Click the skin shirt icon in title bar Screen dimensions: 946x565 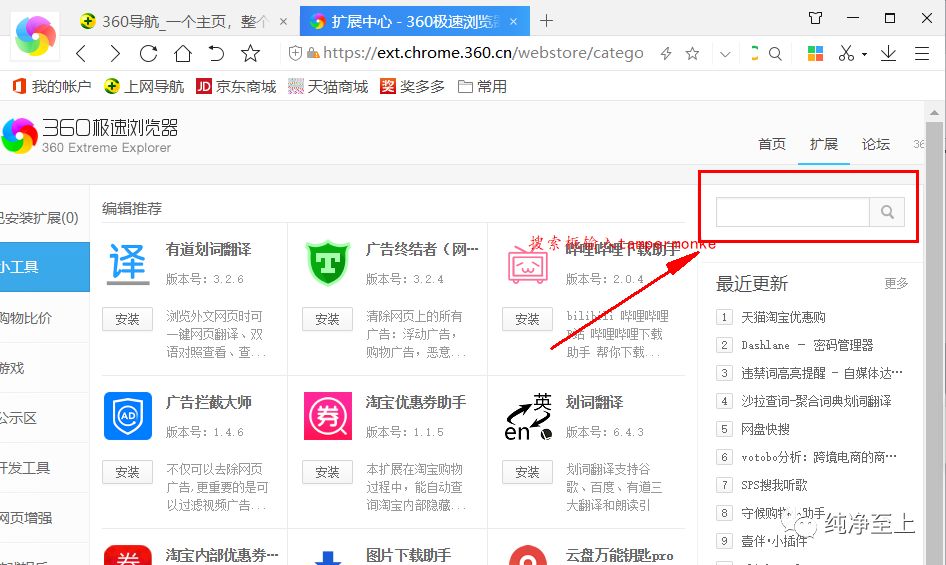tap(816, 18)
